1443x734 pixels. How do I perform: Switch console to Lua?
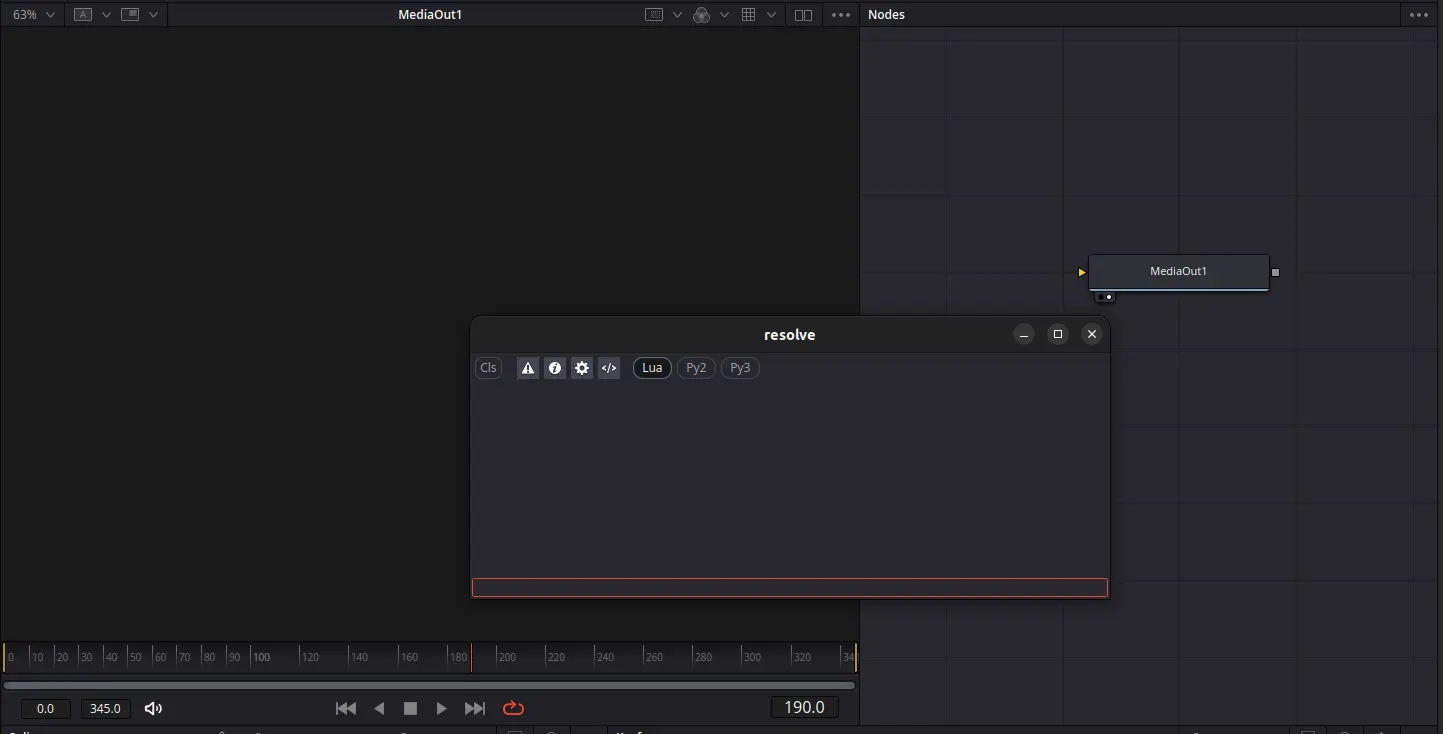tap(652, 368)
